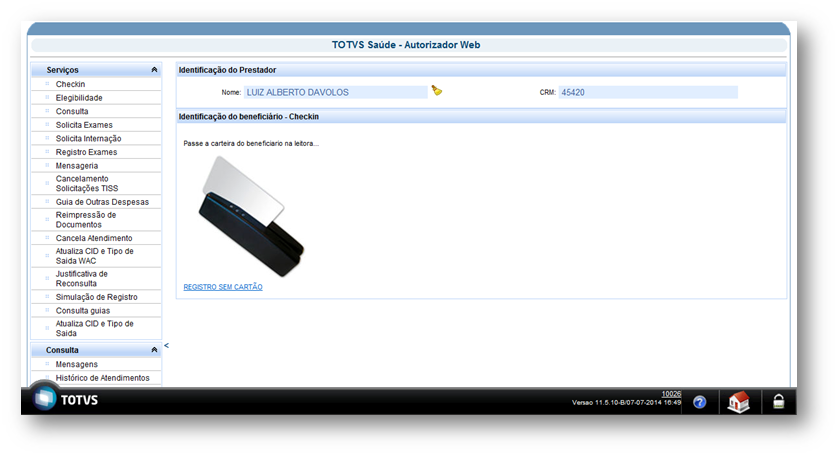Image resolution: width=839 pixels, height=457 pixels.
Task: Click the Nome input field
Action: [335, 92]
